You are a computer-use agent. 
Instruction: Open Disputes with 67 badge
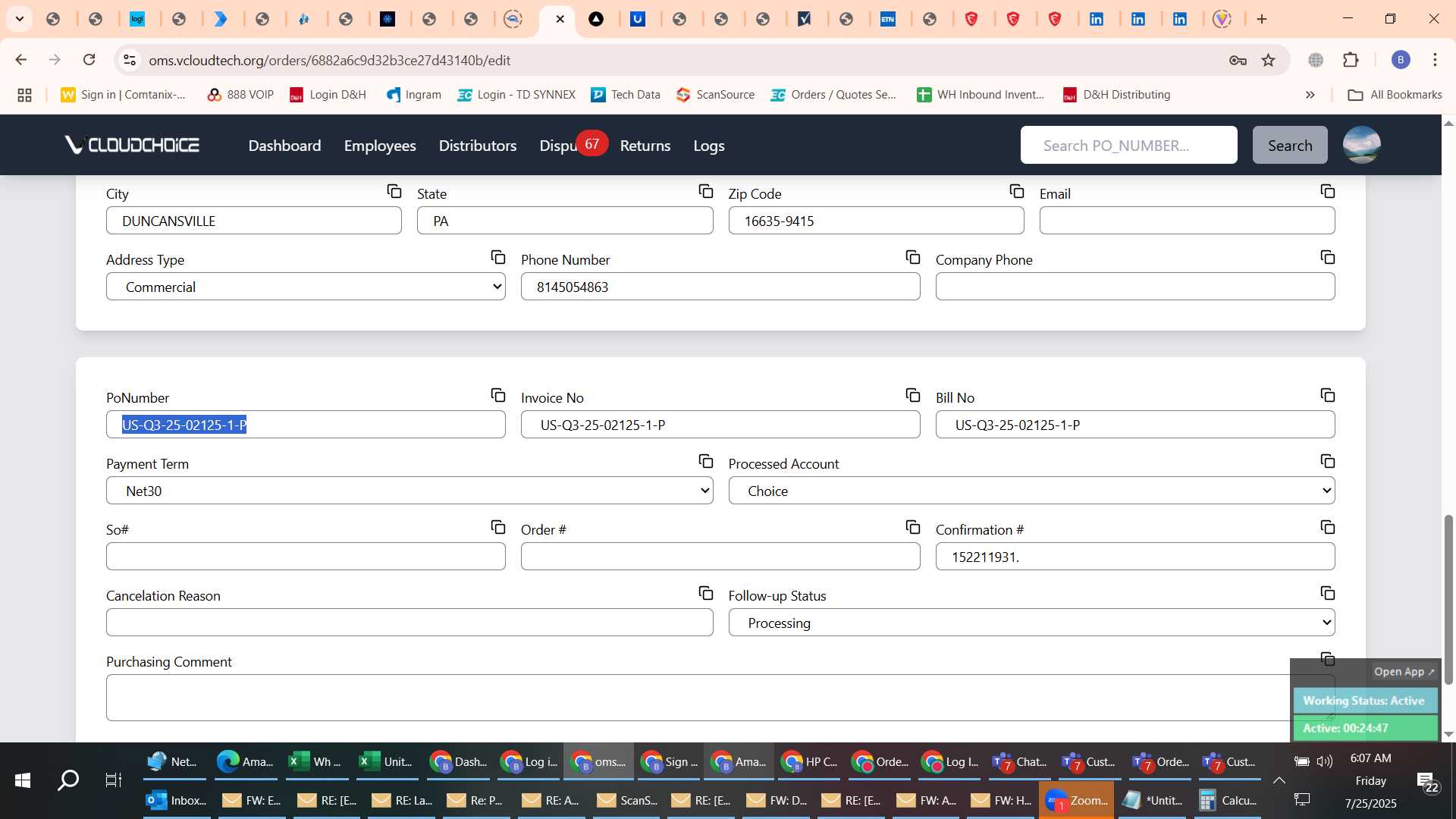(573, 145)
